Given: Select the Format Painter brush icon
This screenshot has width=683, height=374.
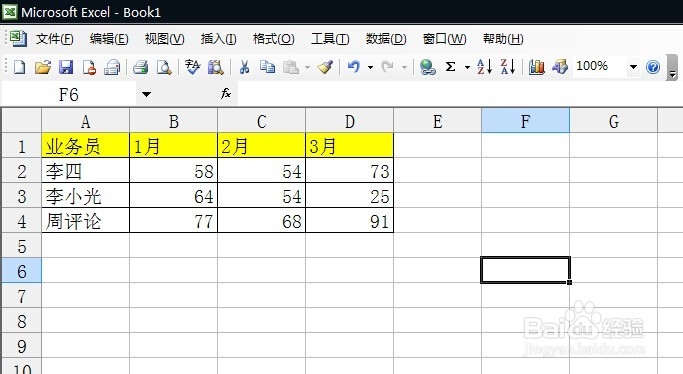Looking at the screenshot, I should click(325, 67).
